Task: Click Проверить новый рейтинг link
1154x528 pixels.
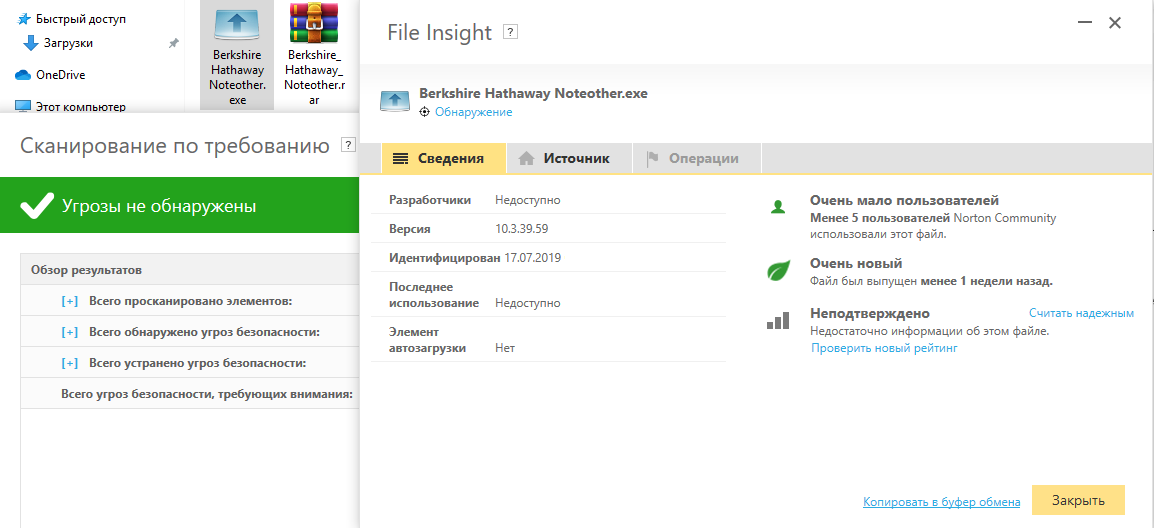Action: [x=884, y=348]
